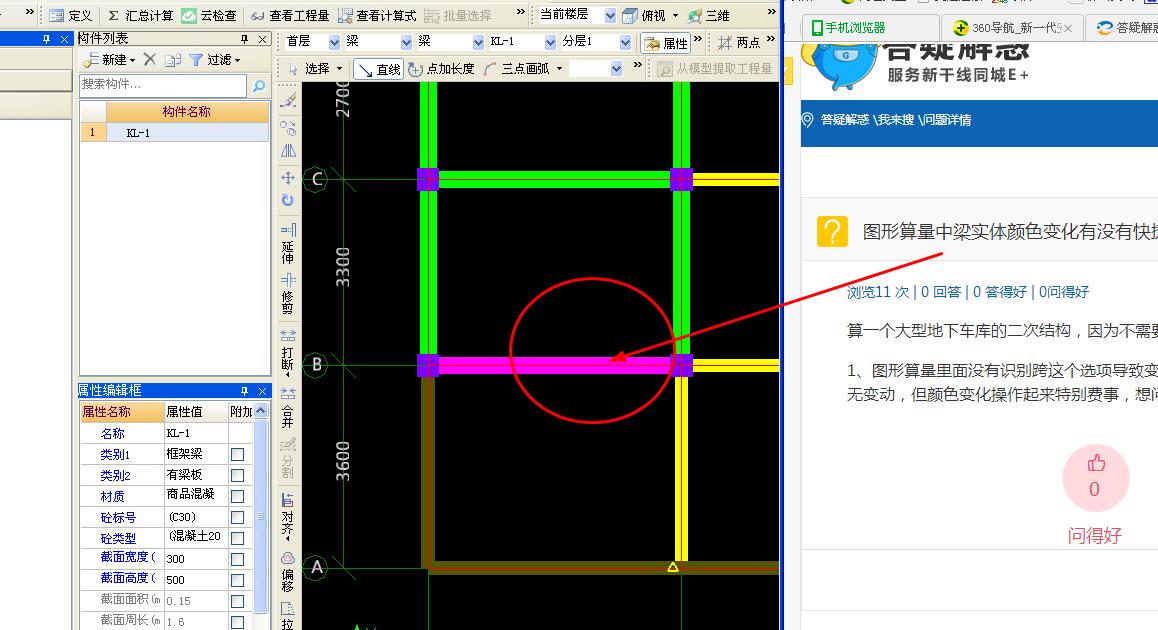Select KL-1 row in component list
1158x630 pixels.
pos(174,133)
